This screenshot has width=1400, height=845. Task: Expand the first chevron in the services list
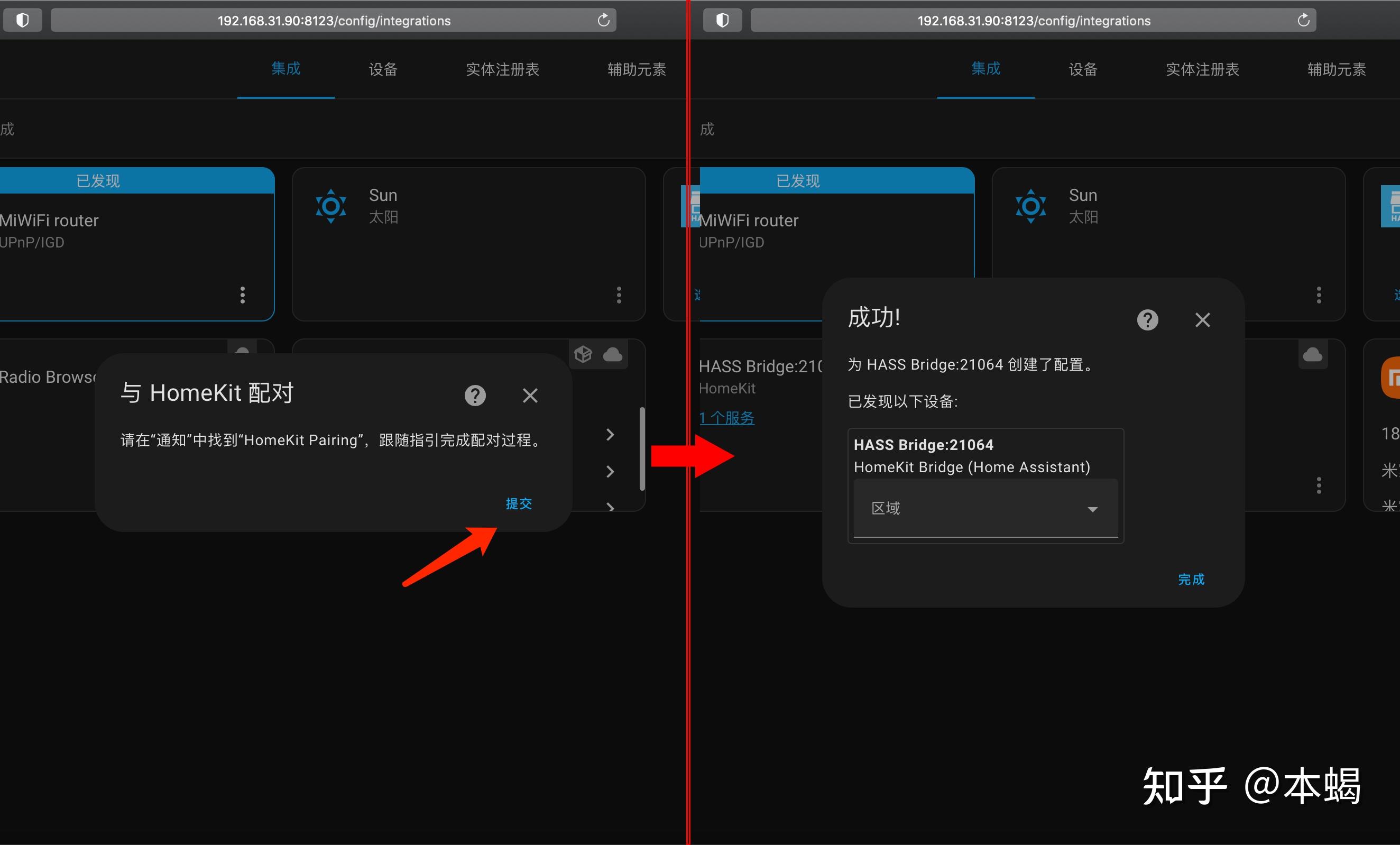[x=610, y=435]
